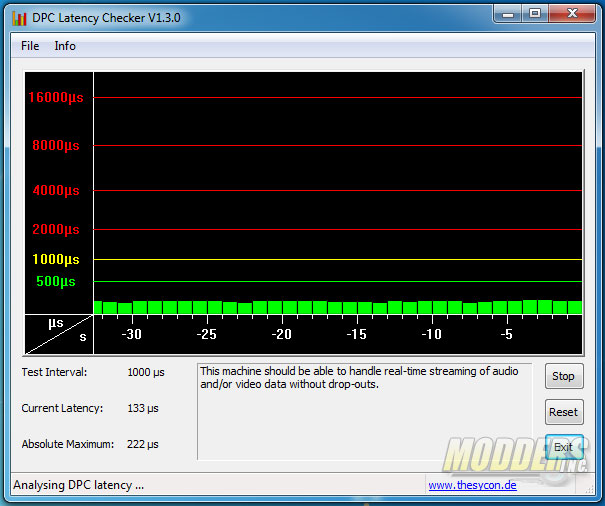This screenshot has height=506, width=605.
Task: Open the Info menu
Action: 65,46
